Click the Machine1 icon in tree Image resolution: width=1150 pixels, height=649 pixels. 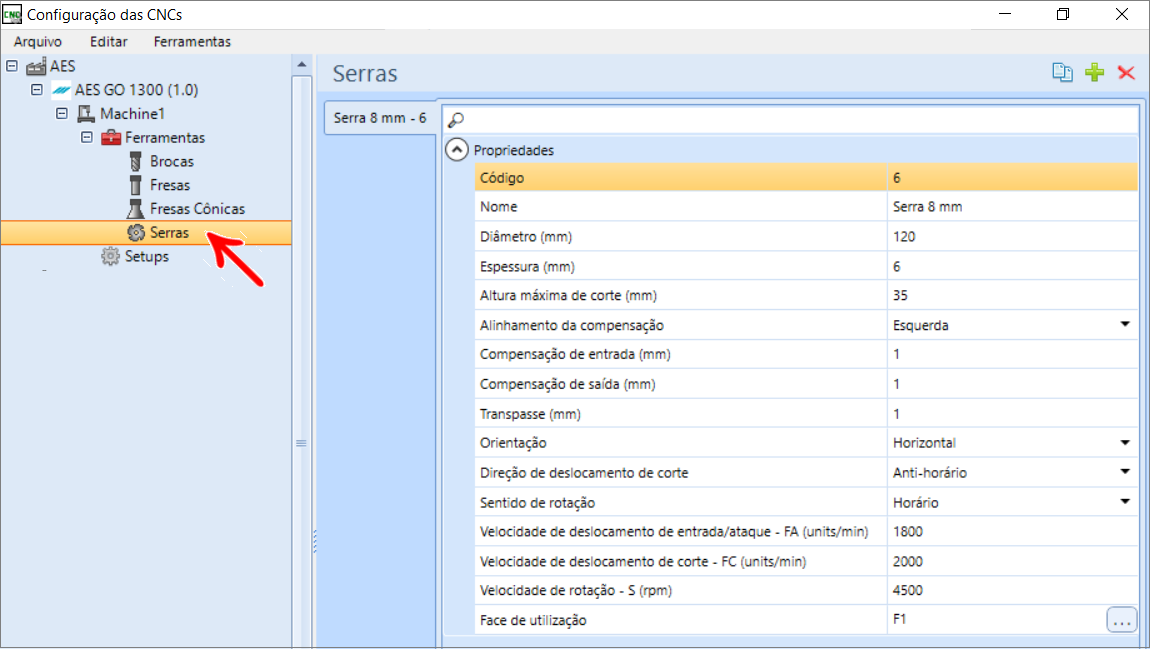86,114
